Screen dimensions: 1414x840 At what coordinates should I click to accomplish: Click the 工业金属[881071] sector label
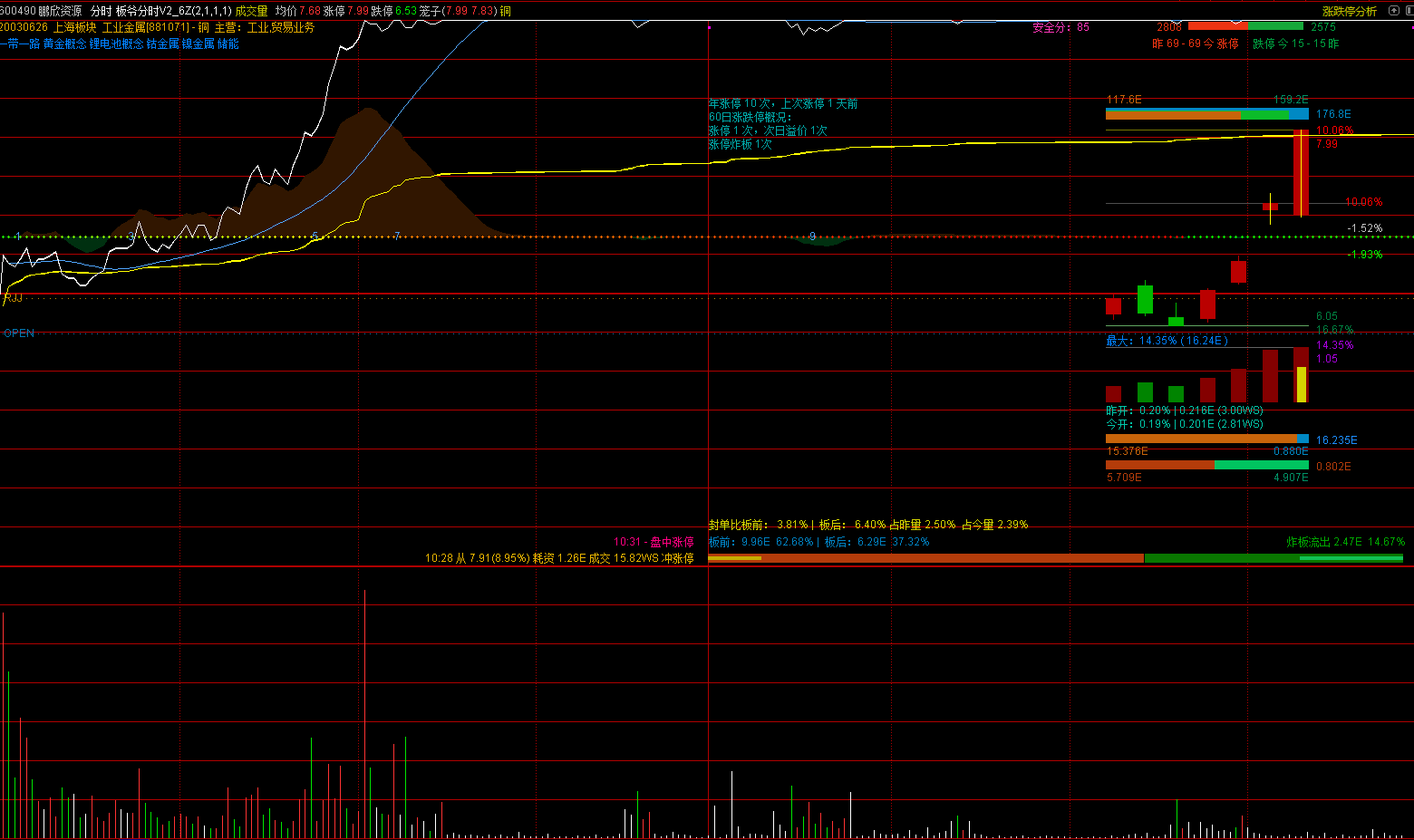(146, 27)
